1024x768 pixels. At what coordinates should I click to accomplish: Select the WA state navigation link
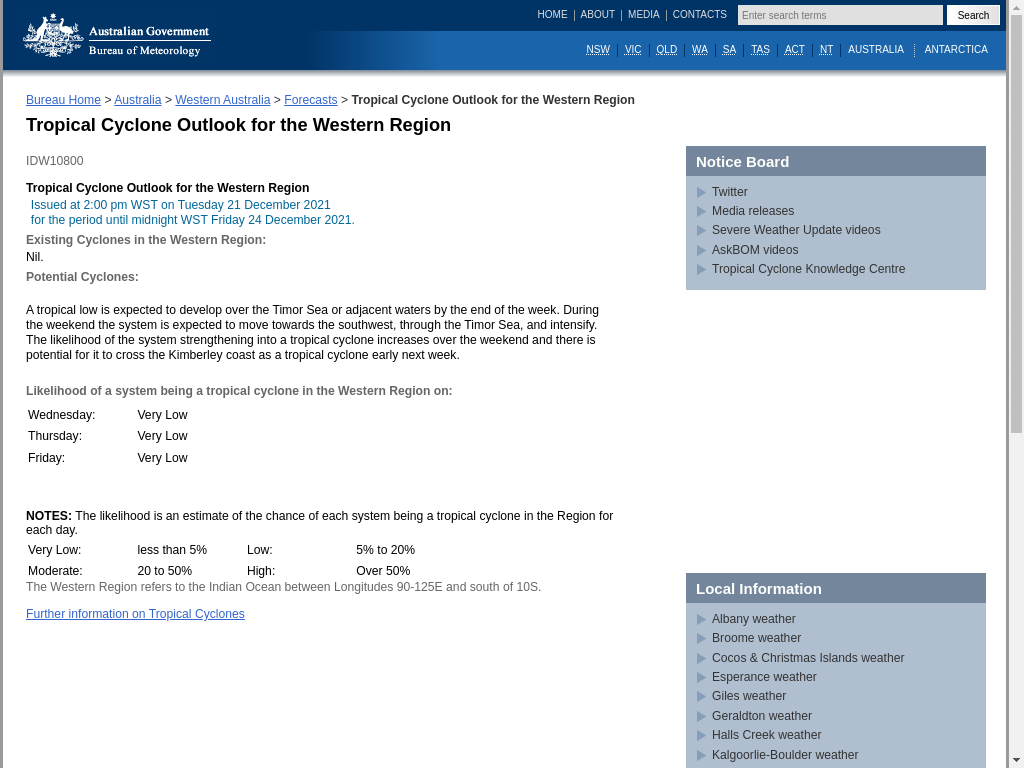[699, 50]
